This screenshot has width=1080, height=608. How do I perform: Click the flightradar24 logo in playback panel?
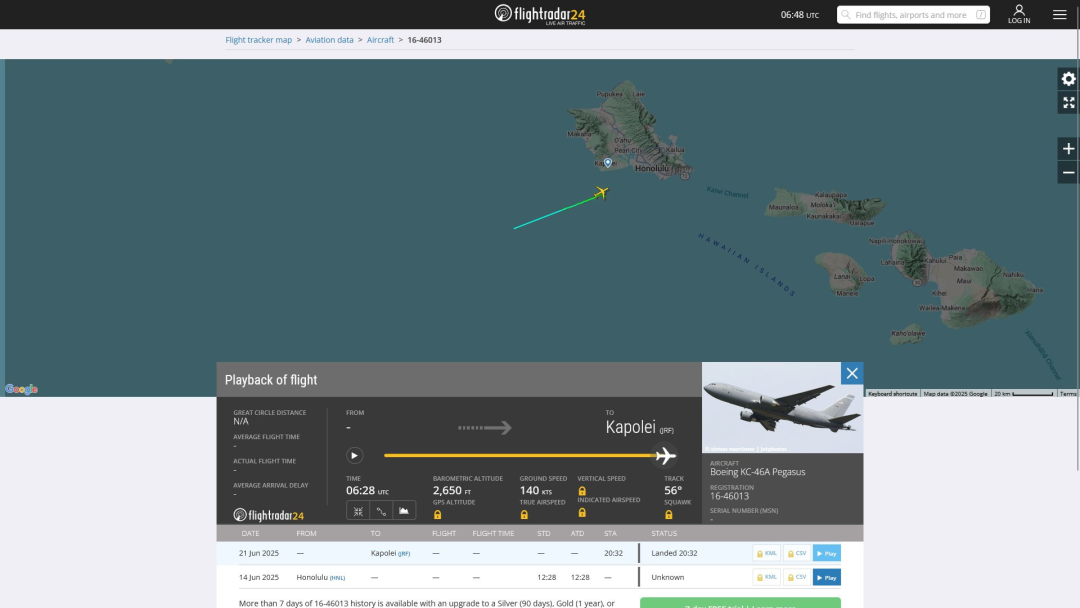tap(269, 515)
